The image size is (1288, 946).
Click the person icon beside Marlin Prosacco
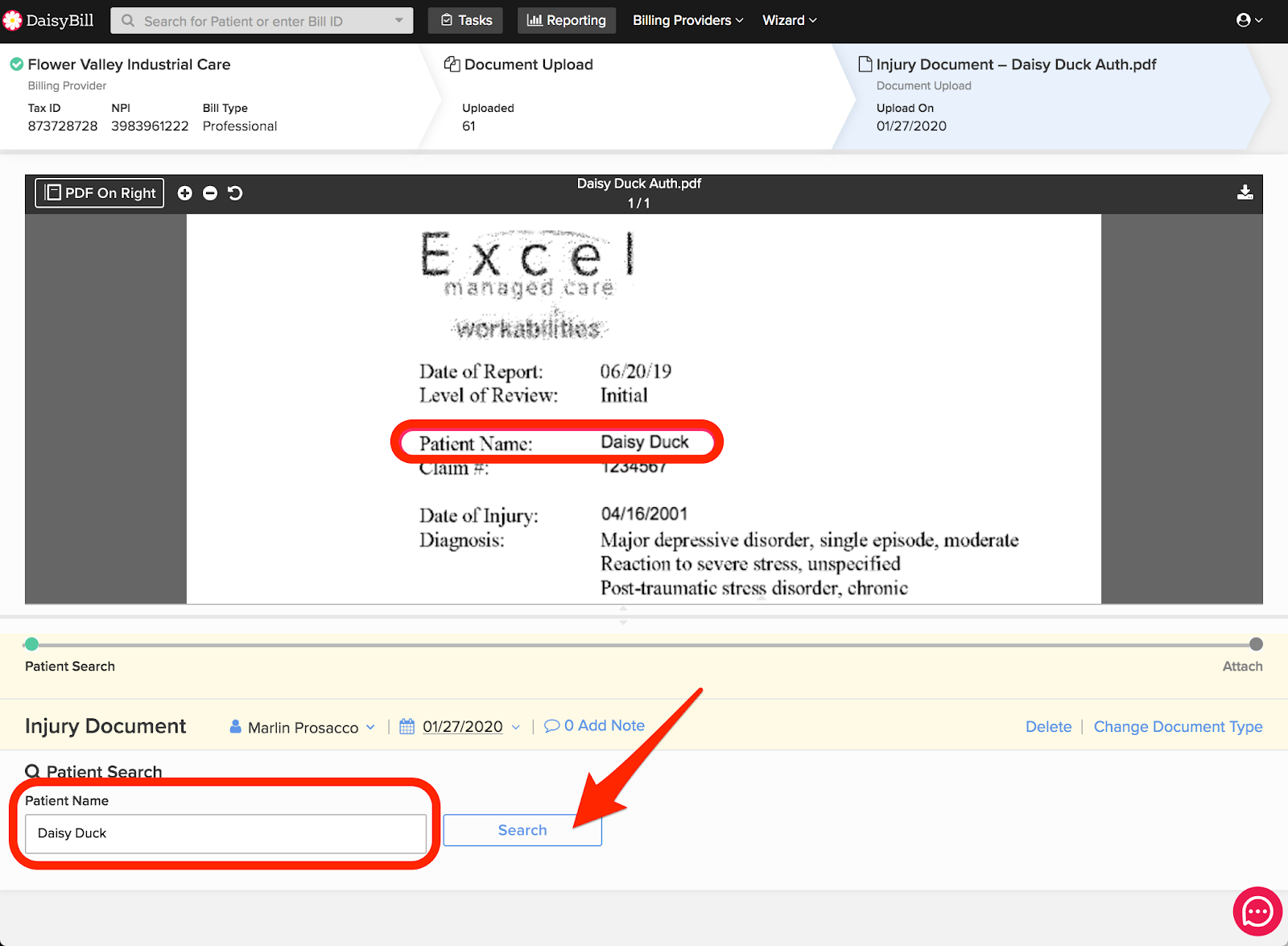point(236,726)
